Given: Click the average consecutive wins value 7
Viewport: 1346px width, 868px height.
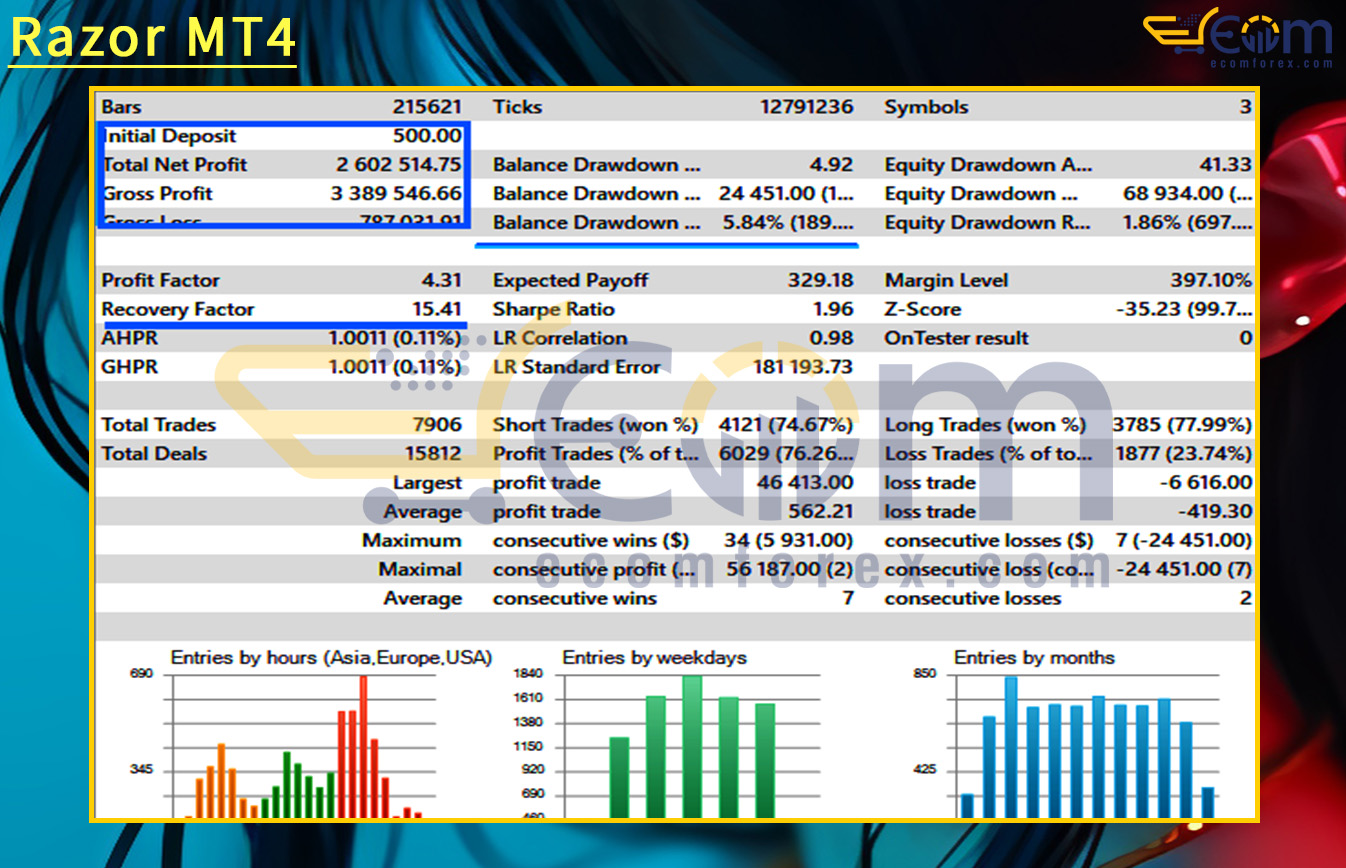Looking at the screenshot, I should point(848,600).
